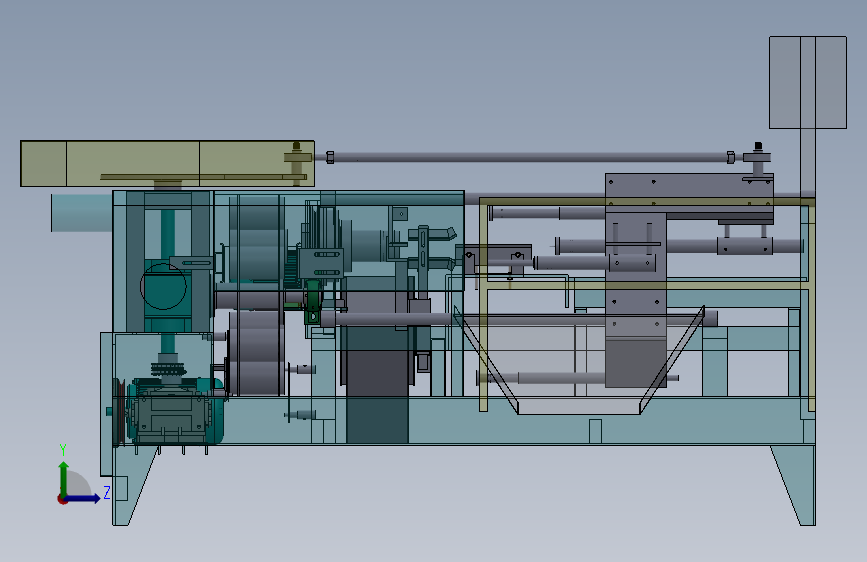Select the green bearing block
Viewport: 867px width, 562px height.
312,303
